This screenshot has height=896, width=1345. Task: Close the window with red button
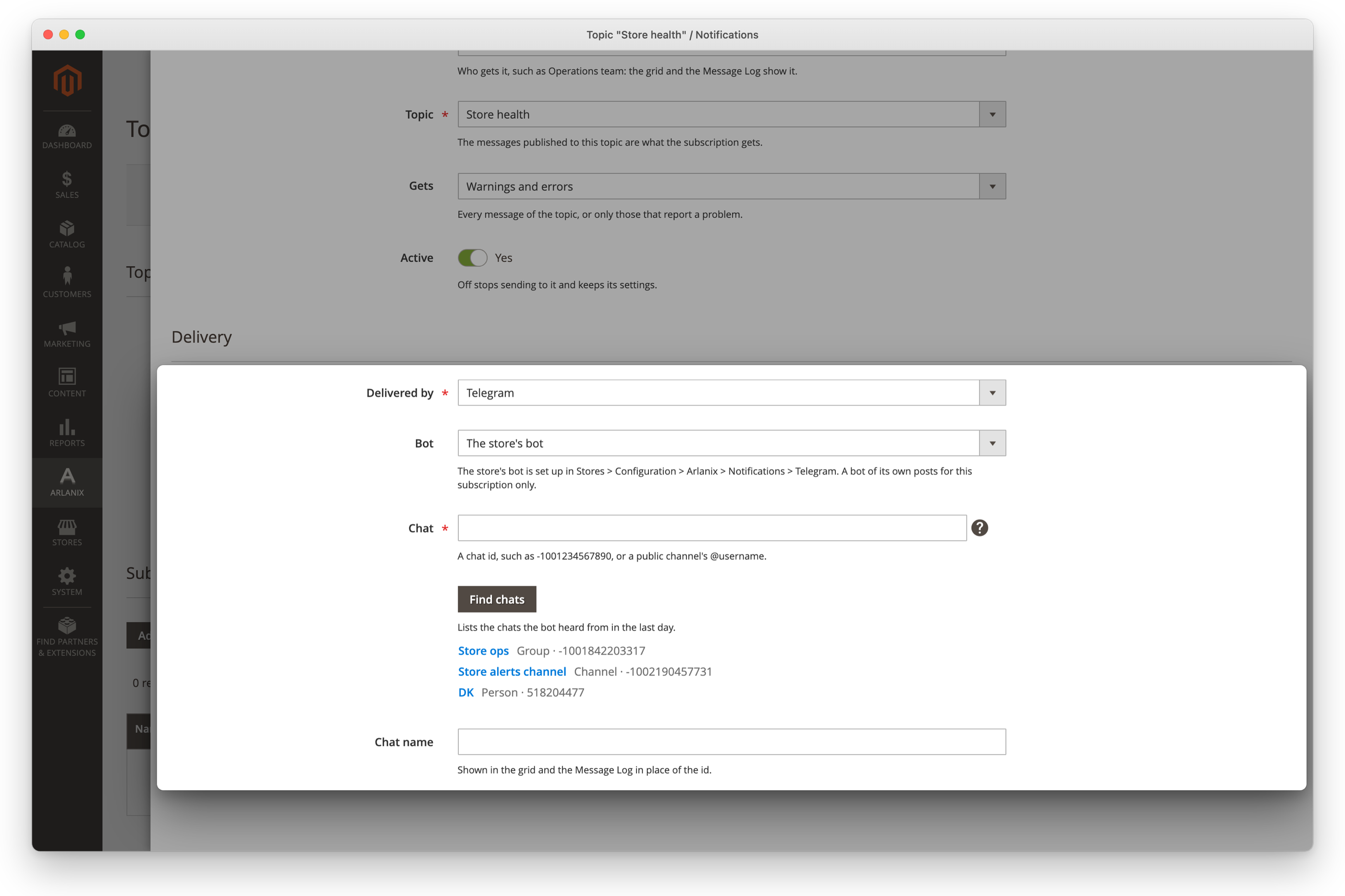48,34
